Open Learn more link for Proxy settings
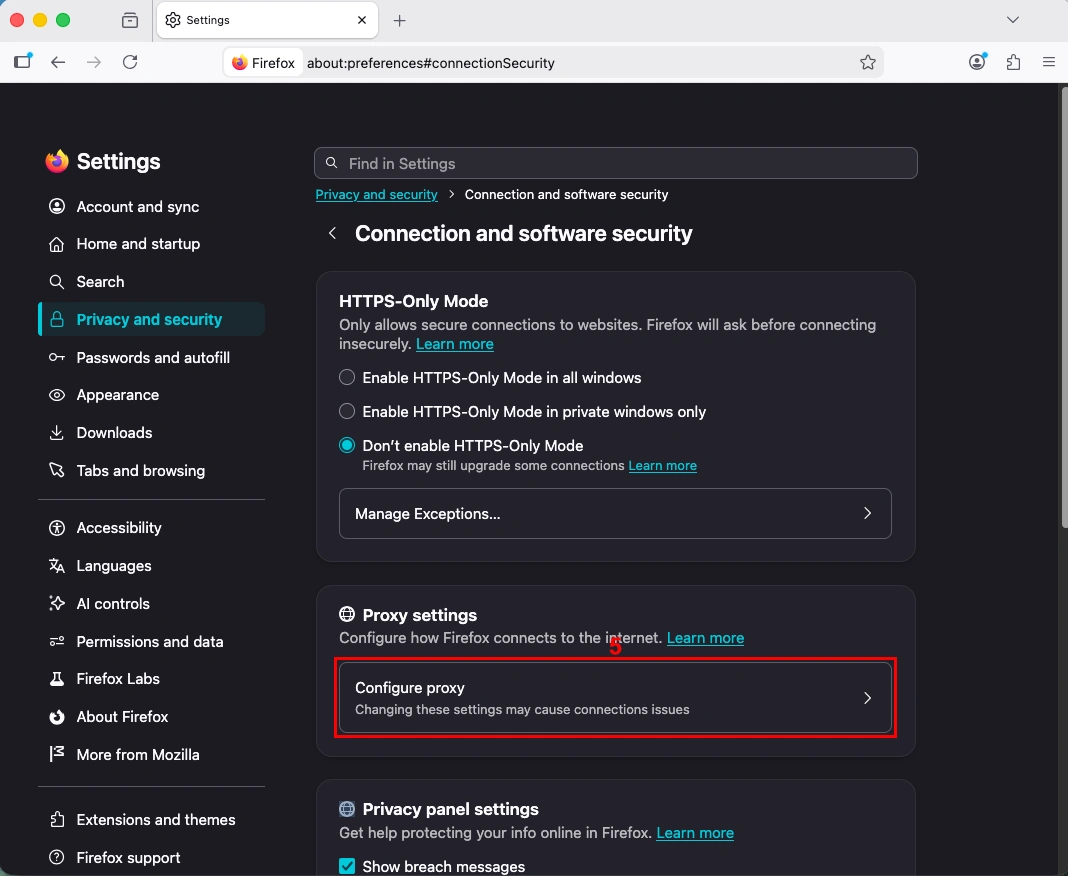Screen dimensions: 1068x876 tap(705, 638)
